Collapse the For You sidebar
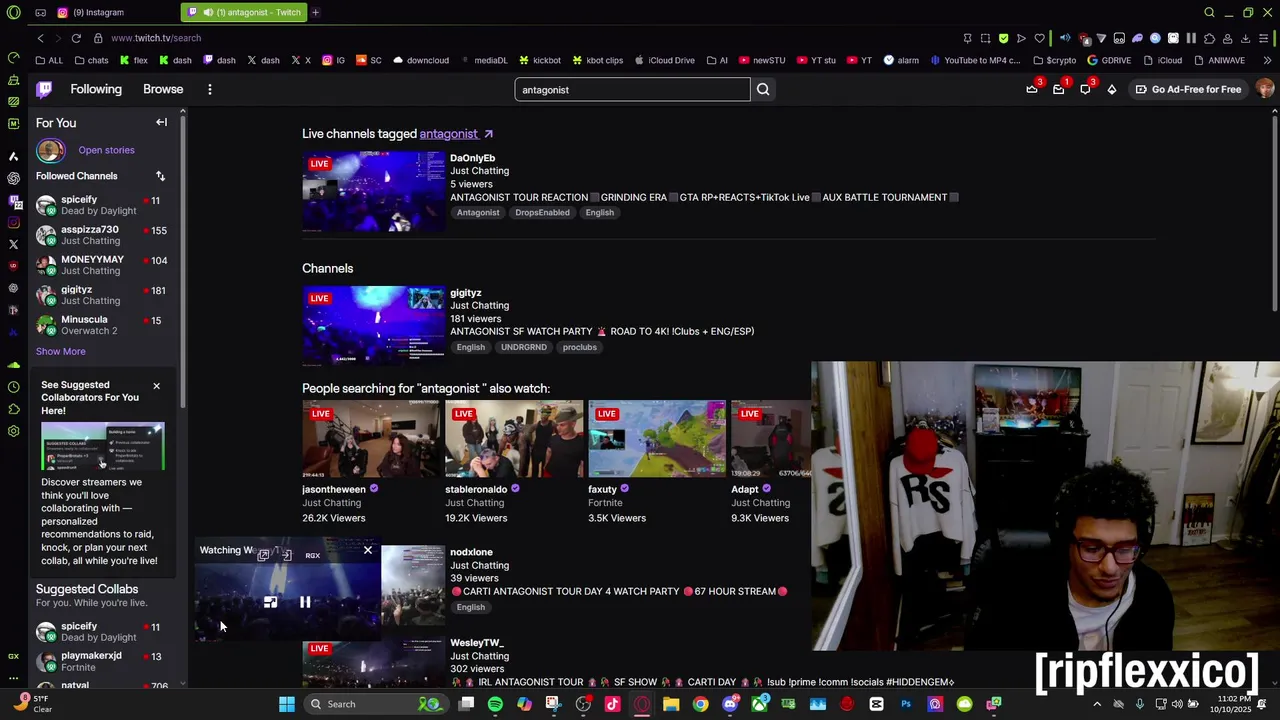The image size is (1280, 720). click(x=161, y=122)
